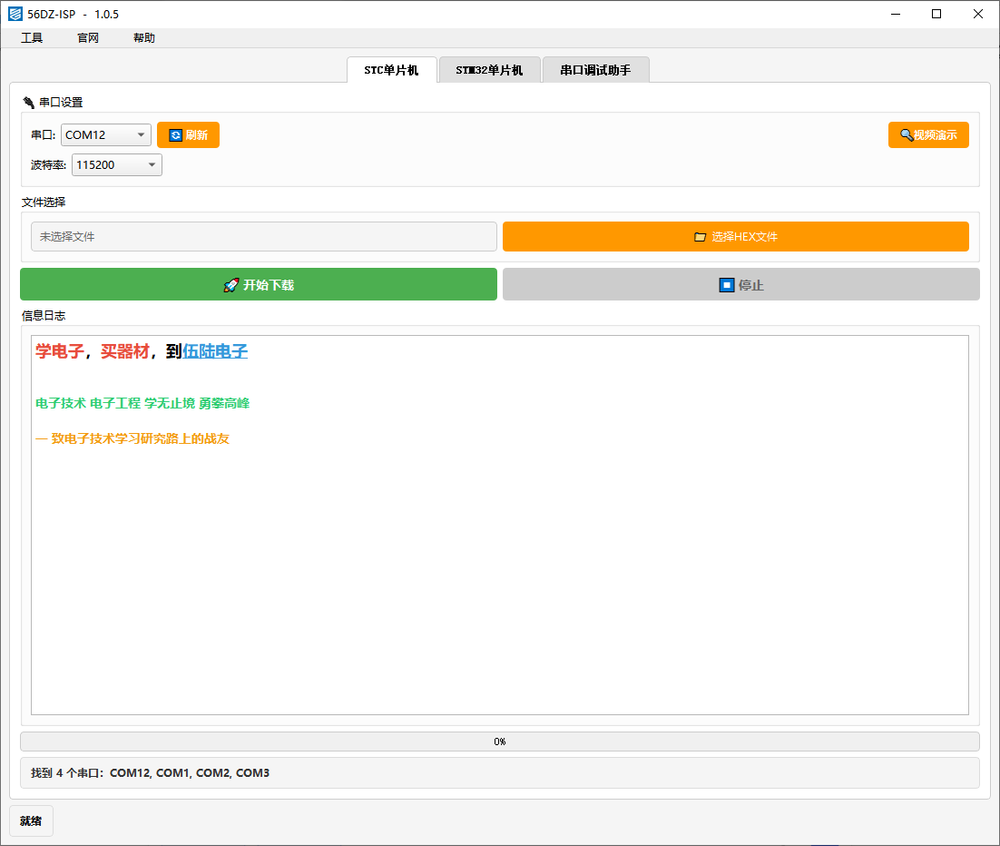
Task: Click the 0% download progress bar
Action: 499,742
